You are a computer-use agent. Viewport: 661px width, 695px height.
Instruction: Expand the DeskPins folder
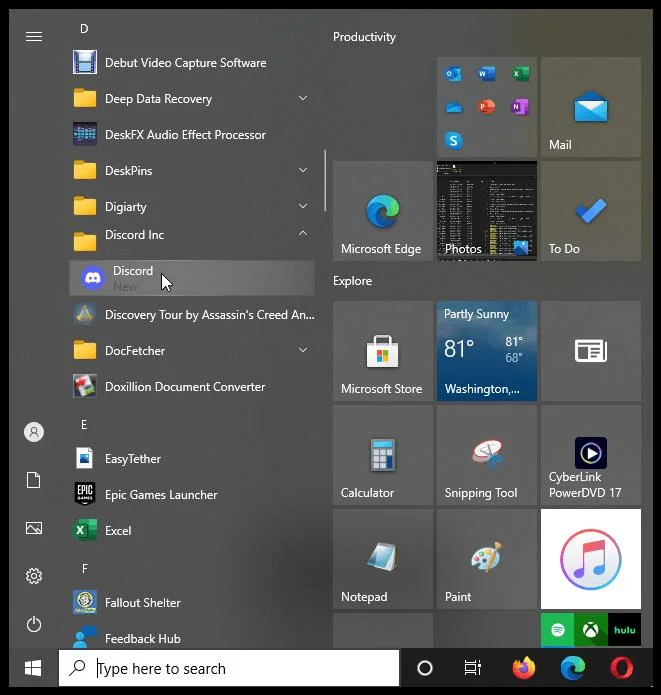pyautogui.click(x=303, y=170)
